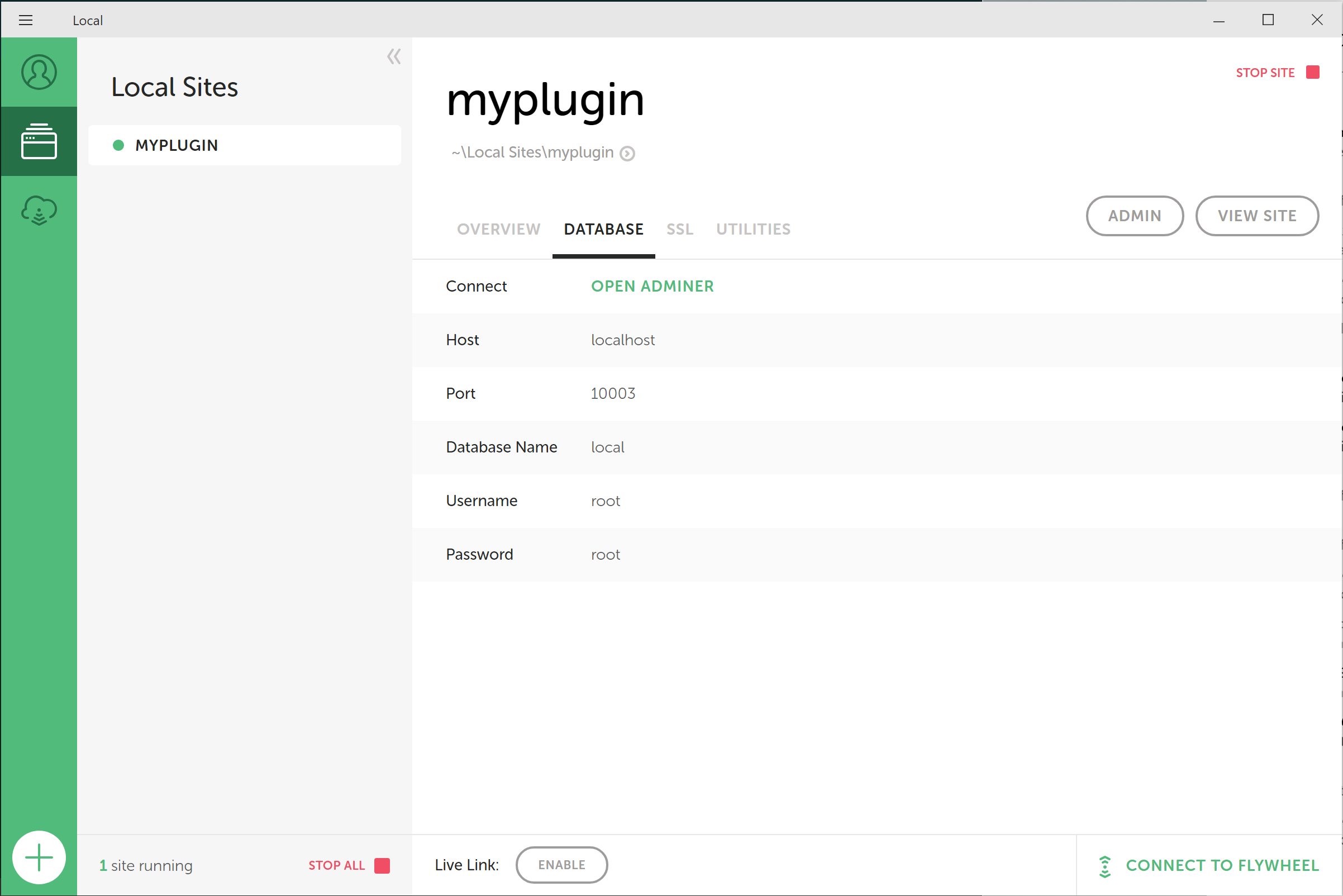
Task: Click the site path ~\Local Sites\myplugin
Action: 532,152
